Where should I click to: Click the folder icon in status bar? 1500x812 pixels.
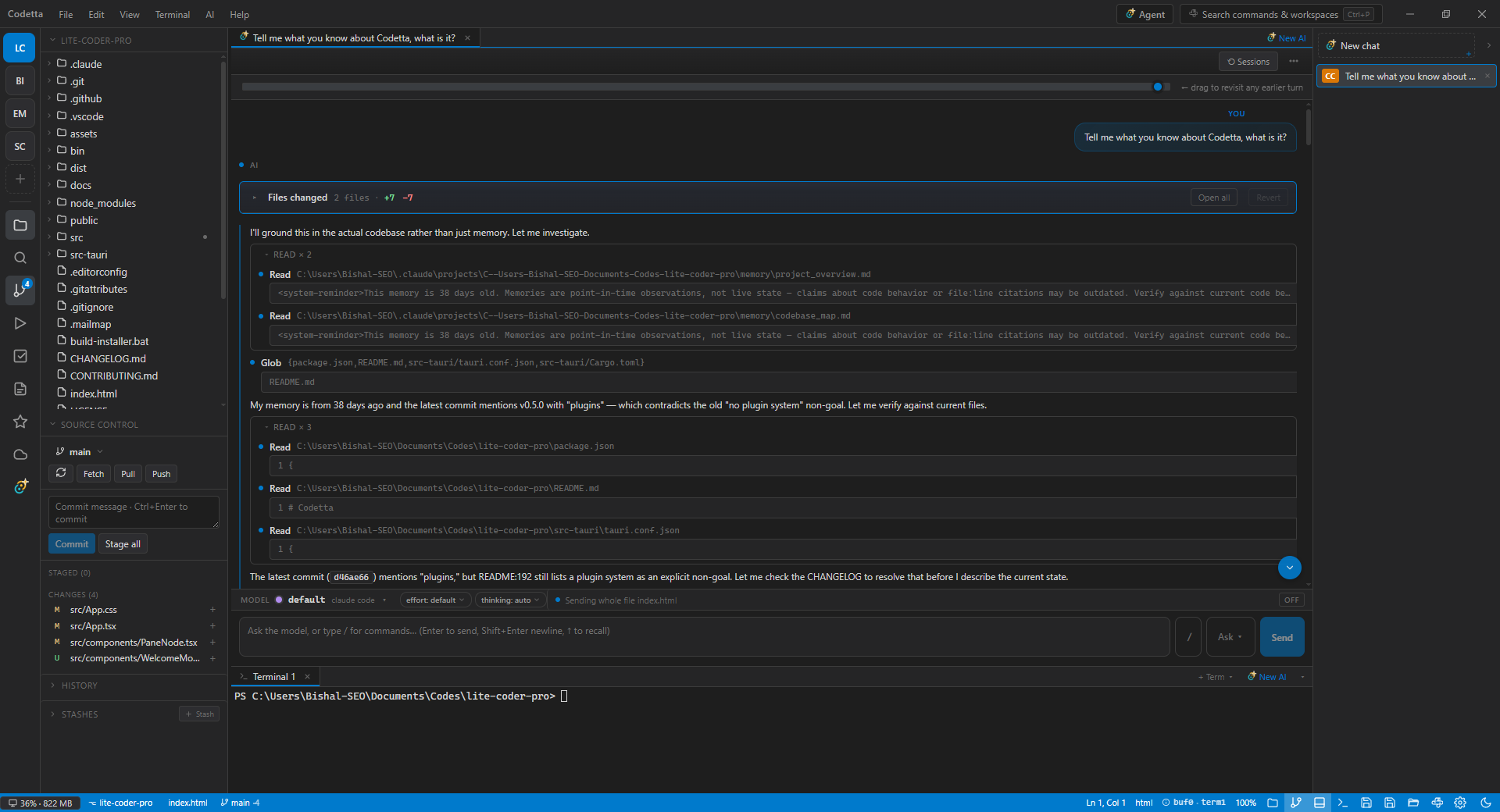pos(1273,803)
